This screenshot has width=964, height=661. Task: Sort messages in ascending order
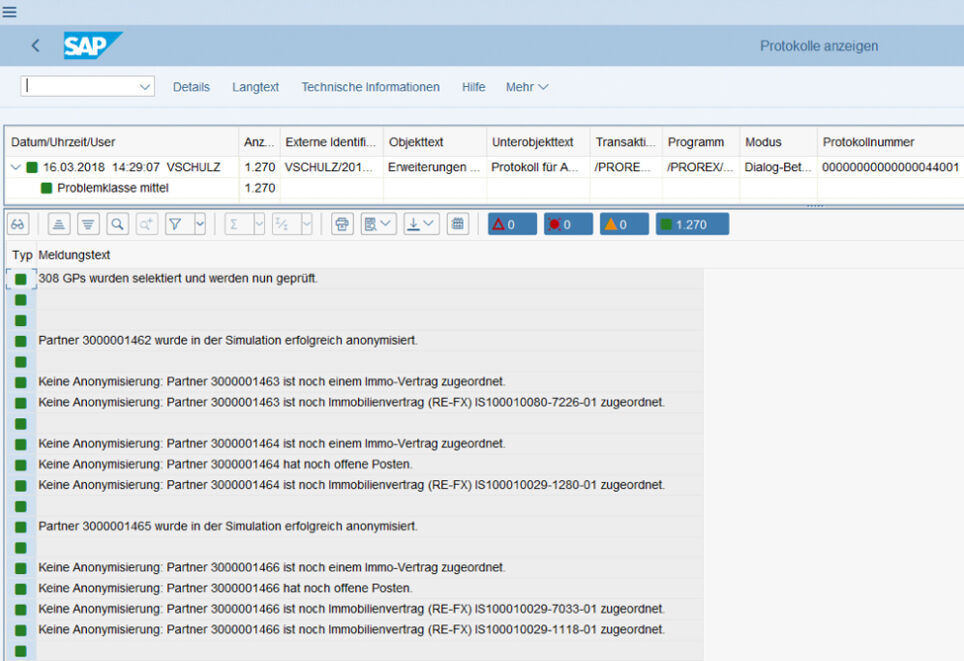59,224
